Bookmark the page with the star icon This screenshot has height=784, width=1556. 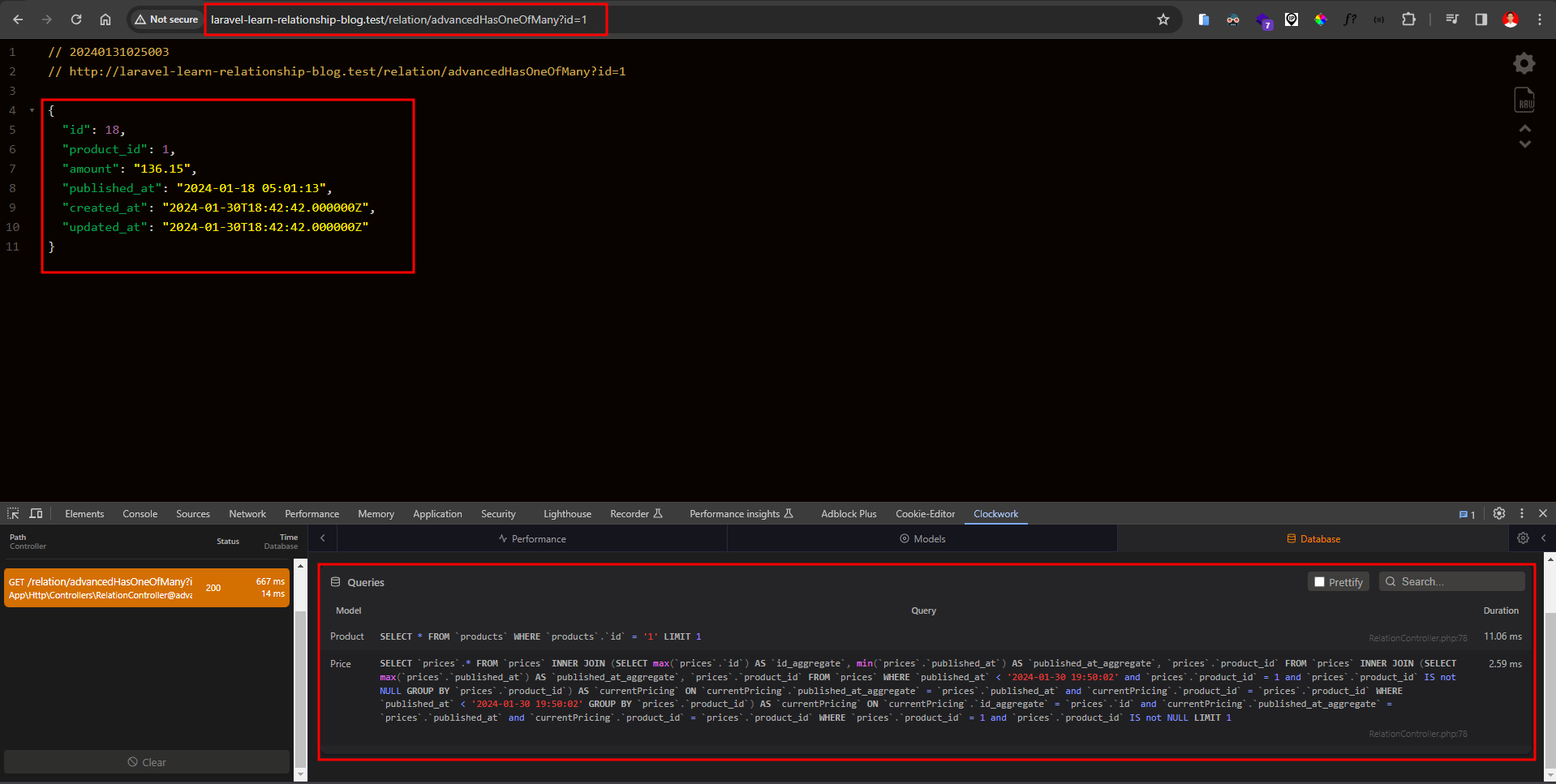[1163, 19]
